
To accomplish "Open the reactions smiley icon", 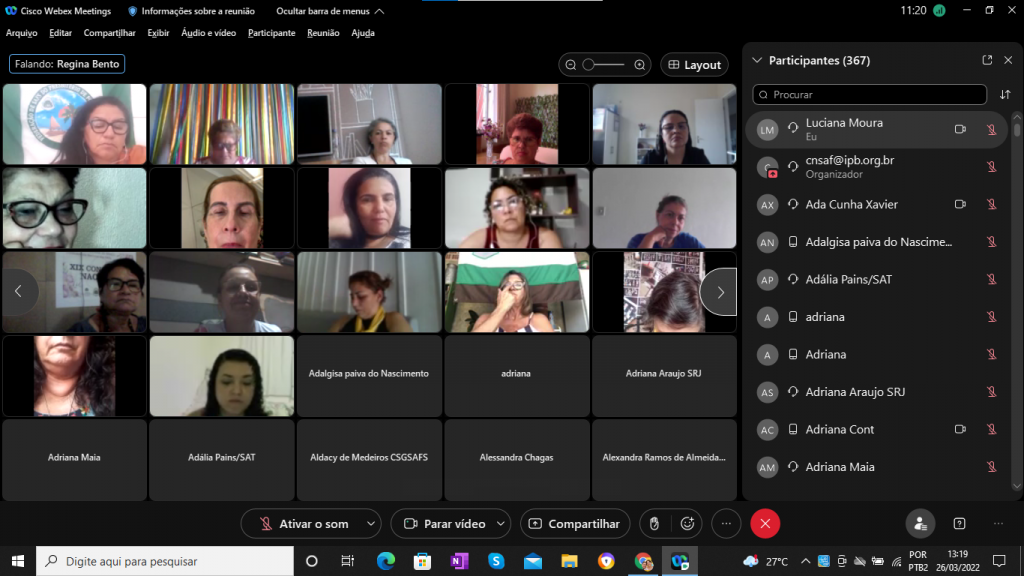I will (687, 523).
